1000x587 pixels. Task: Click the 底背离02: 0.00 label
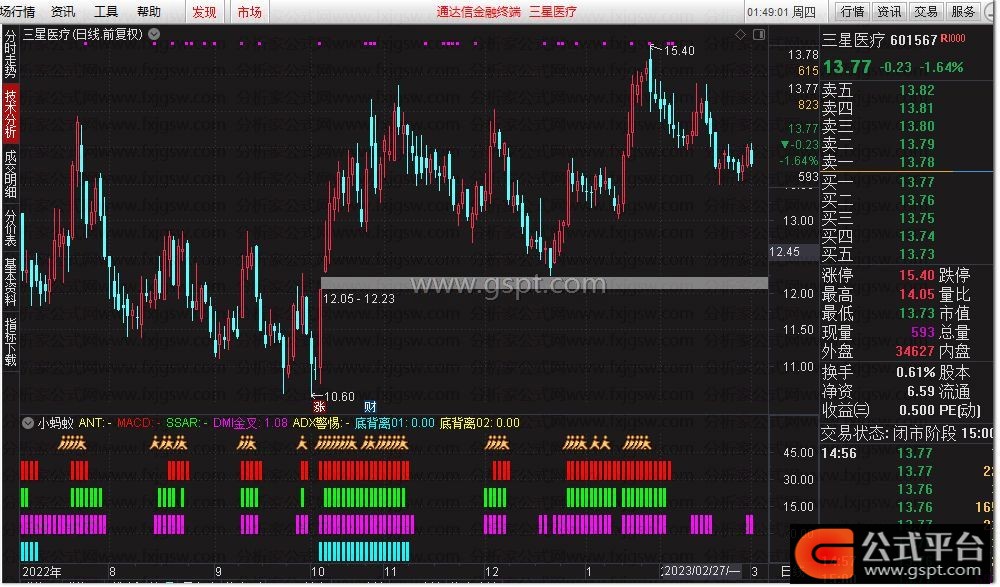tap(480, 422)
